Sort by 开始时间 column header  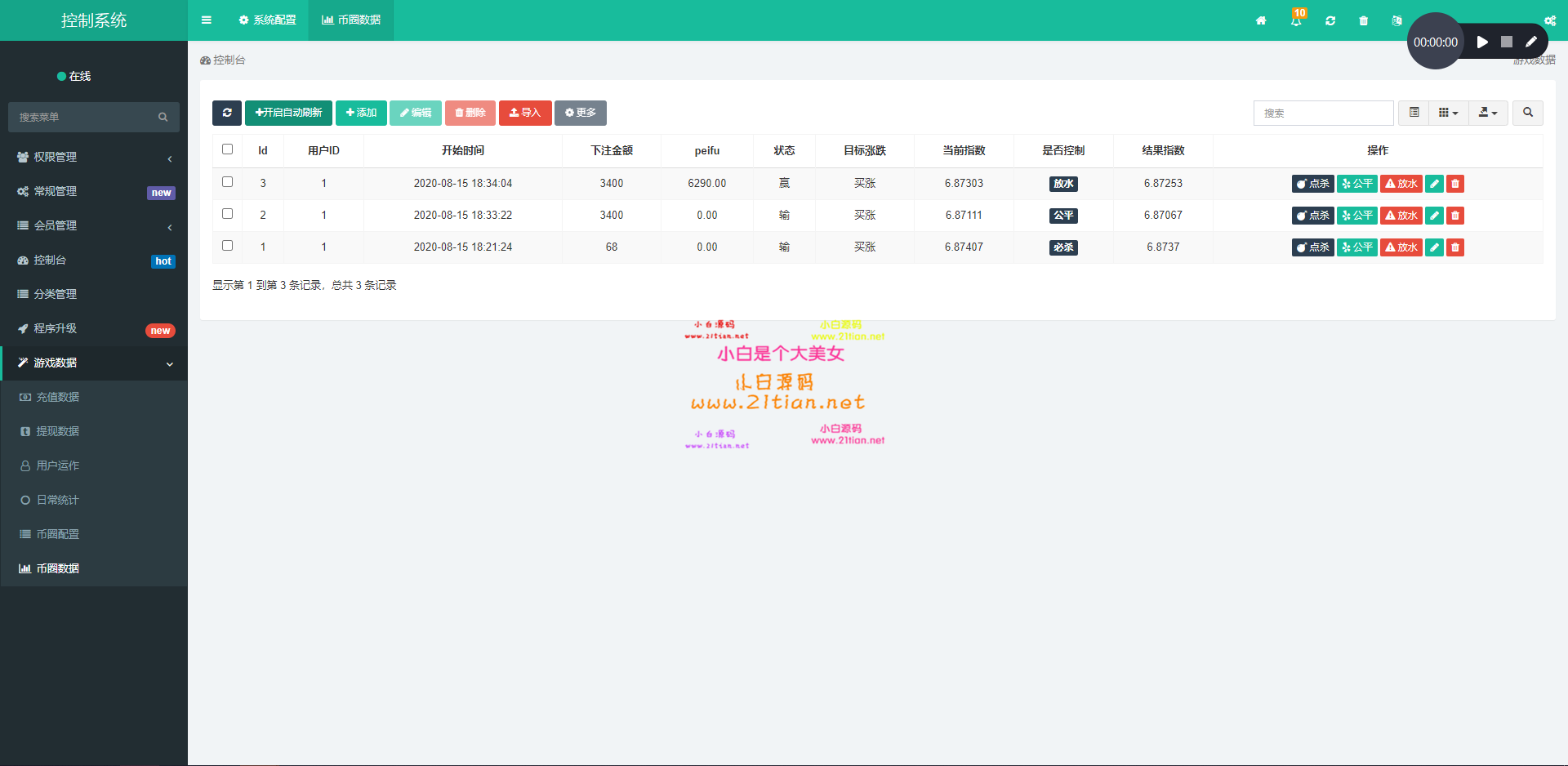pyautogui.click(x=463, y=150)
